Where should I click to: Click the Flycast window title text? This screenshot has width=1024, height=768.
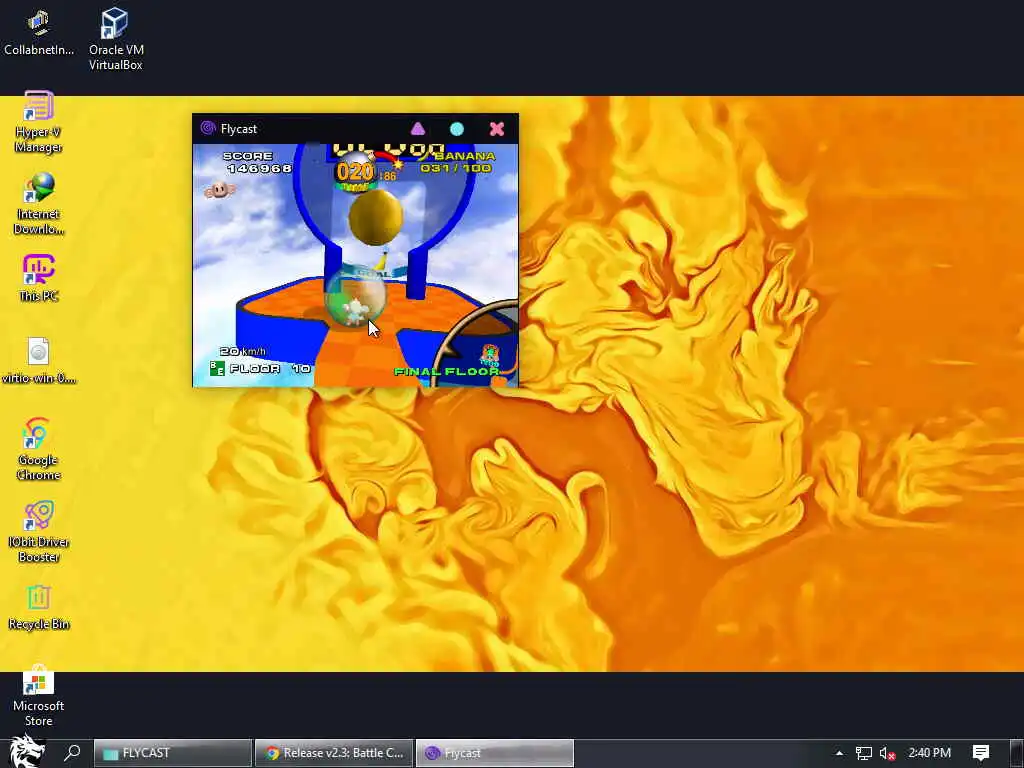click(x=238, y=129)
